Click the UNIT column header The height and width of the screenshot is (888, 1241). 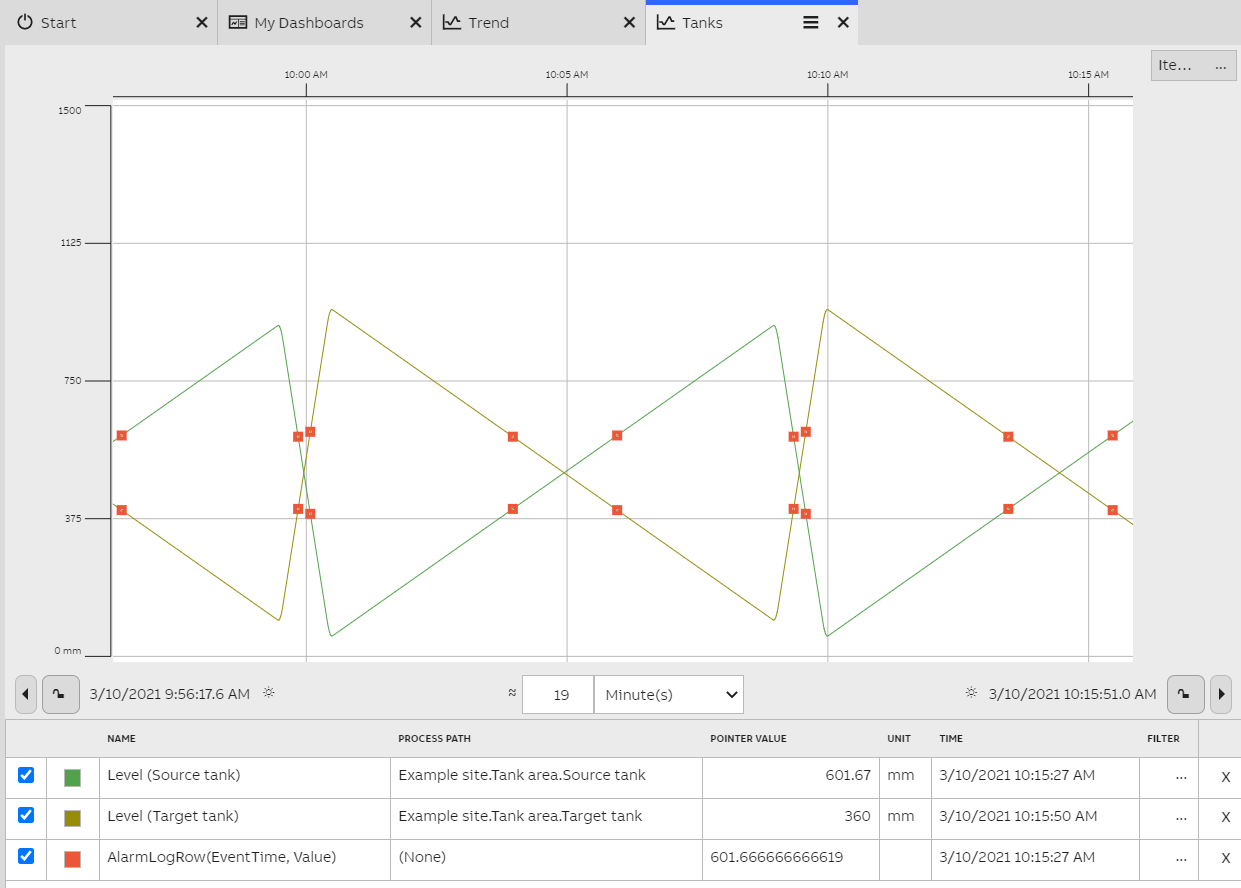pyautogui.click(x=899, y=739)
